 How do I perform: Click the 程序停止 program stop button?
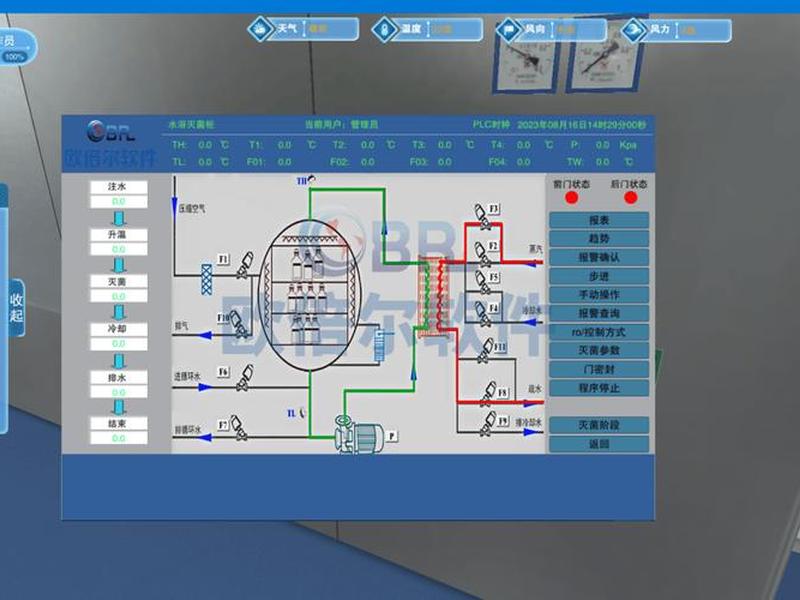pyautogui.click(x=599, y=388)
